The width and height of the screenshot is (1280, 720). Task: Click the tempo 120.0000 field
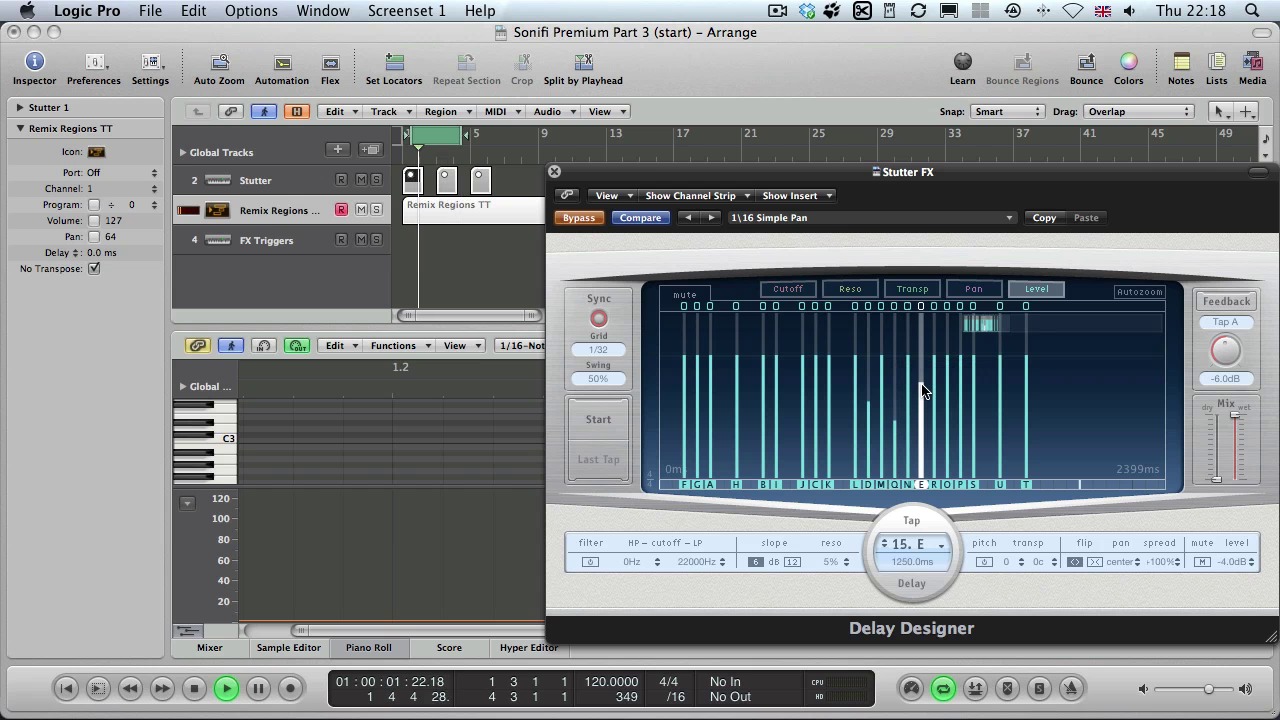611,682
